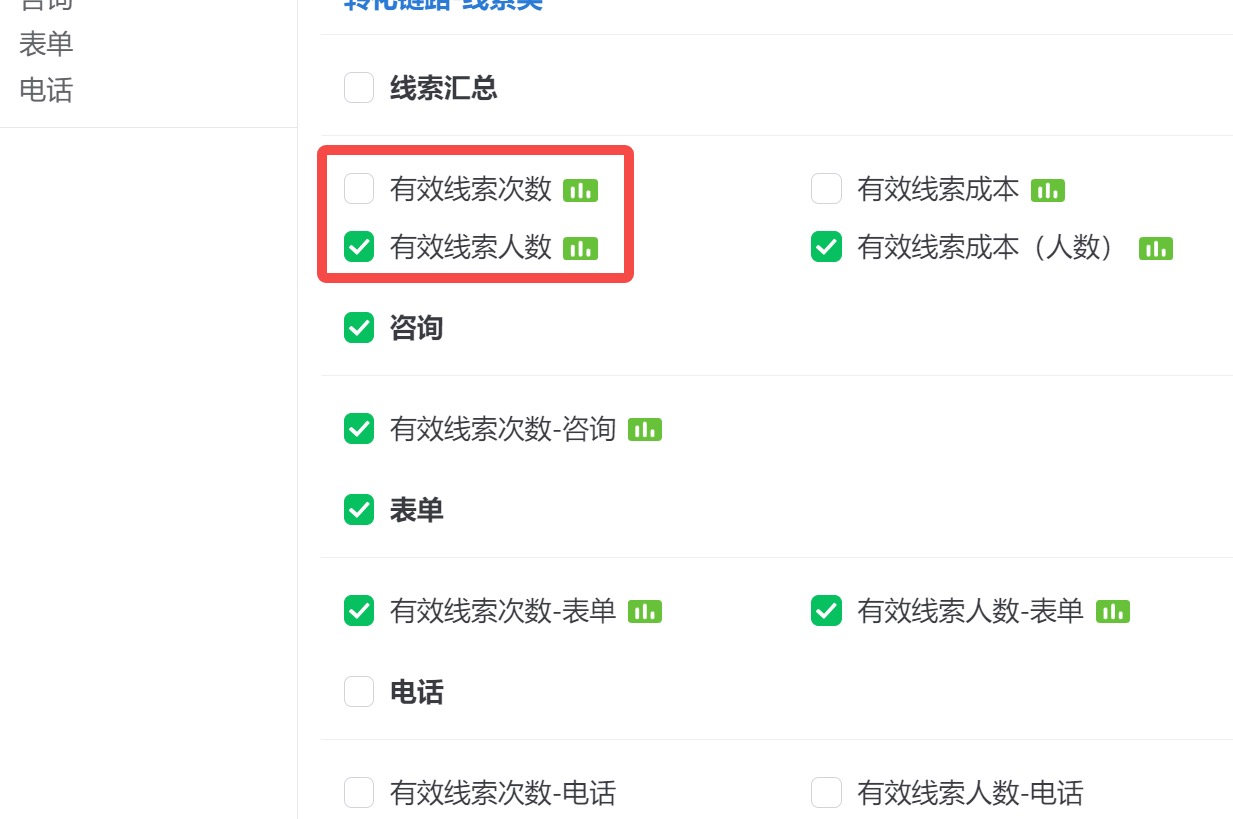Click the chart icon beside 有效线索次数-咨询
1233x819 pixels.
pyautogui.click(x=645, y=429)
